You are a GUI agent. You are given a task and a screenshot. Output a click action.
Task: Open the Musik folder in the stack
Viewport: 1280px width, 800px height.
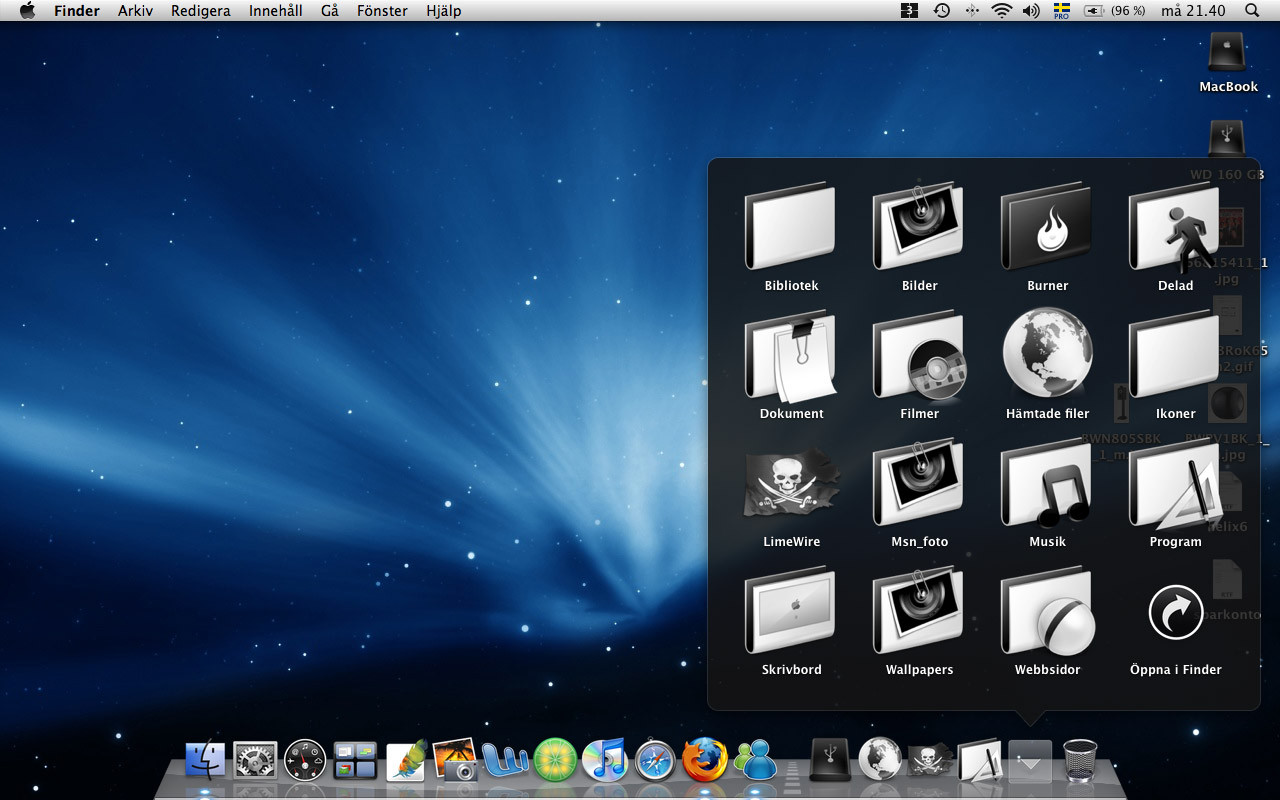1046,483
